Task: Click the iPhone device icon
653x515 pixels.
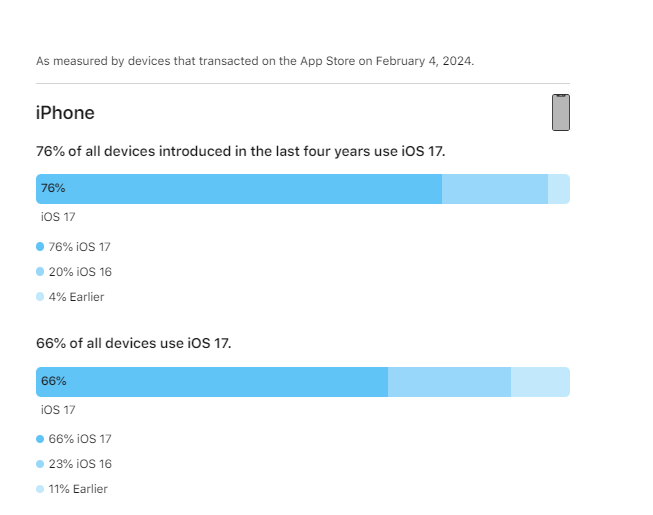Action: point(561,113)
